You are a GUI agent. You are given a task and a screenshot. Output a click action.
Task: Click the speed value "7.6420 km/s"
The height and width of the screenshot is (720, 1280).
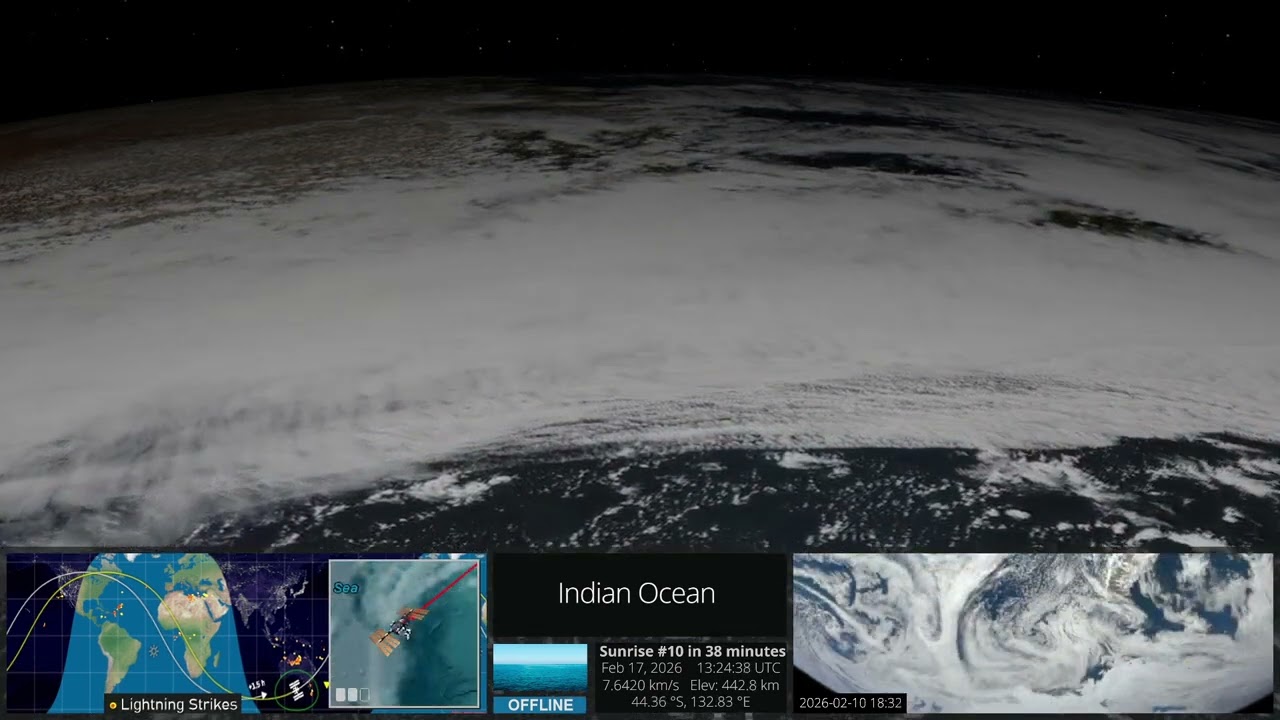click(640, 685)
